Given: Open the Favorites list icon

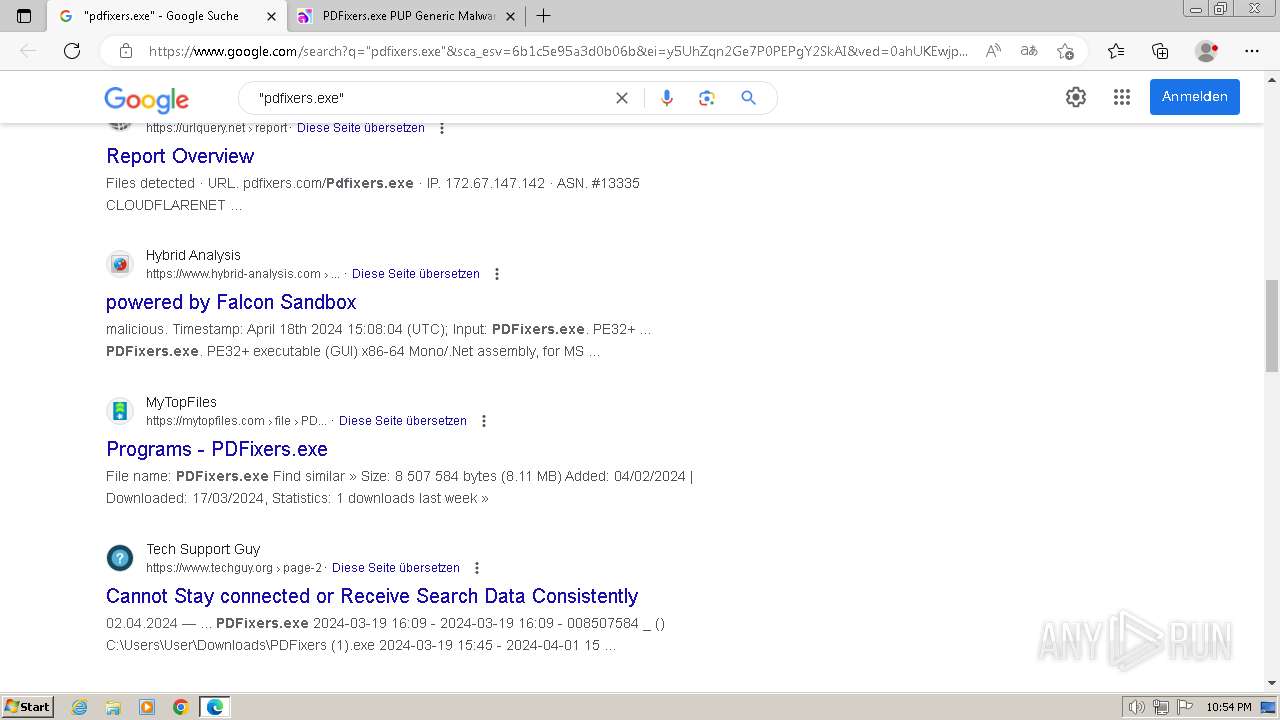Looking at the screenshot, I should pyautogui.click(x=1116, y=51).
